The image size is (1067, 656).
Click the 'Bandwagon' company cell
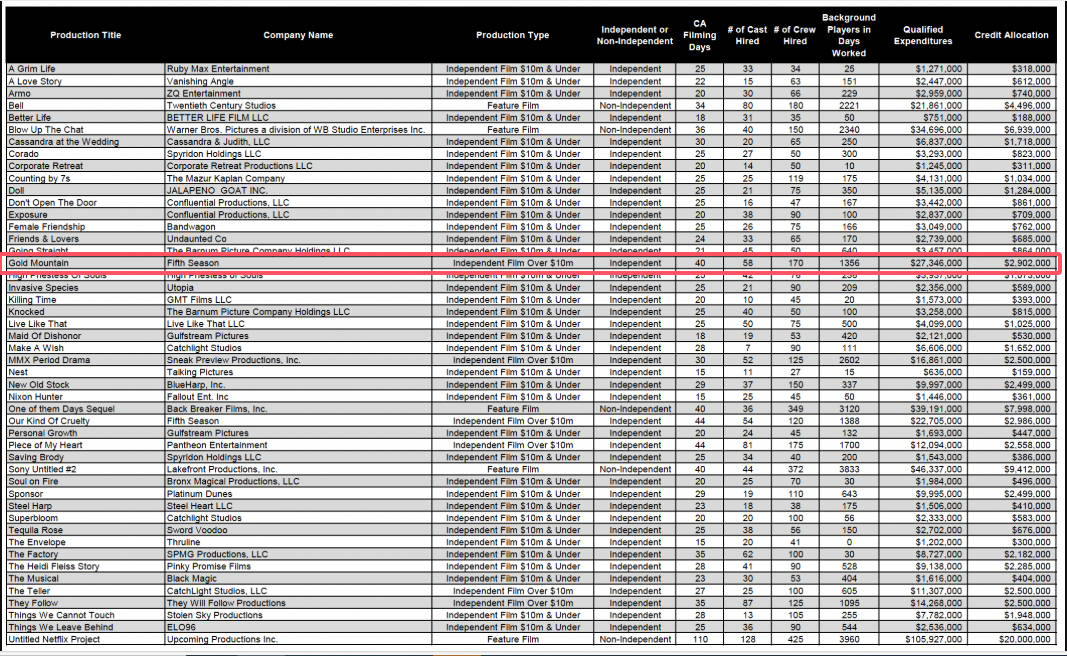point(298,227)
